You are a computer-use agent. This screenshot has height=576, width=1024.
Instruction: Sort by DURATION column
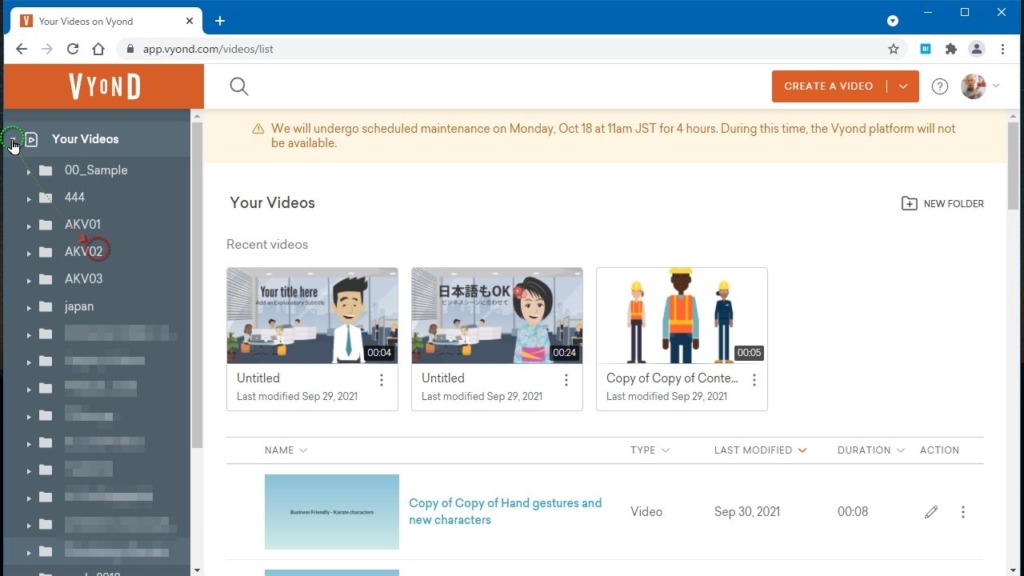coord(871,450)
